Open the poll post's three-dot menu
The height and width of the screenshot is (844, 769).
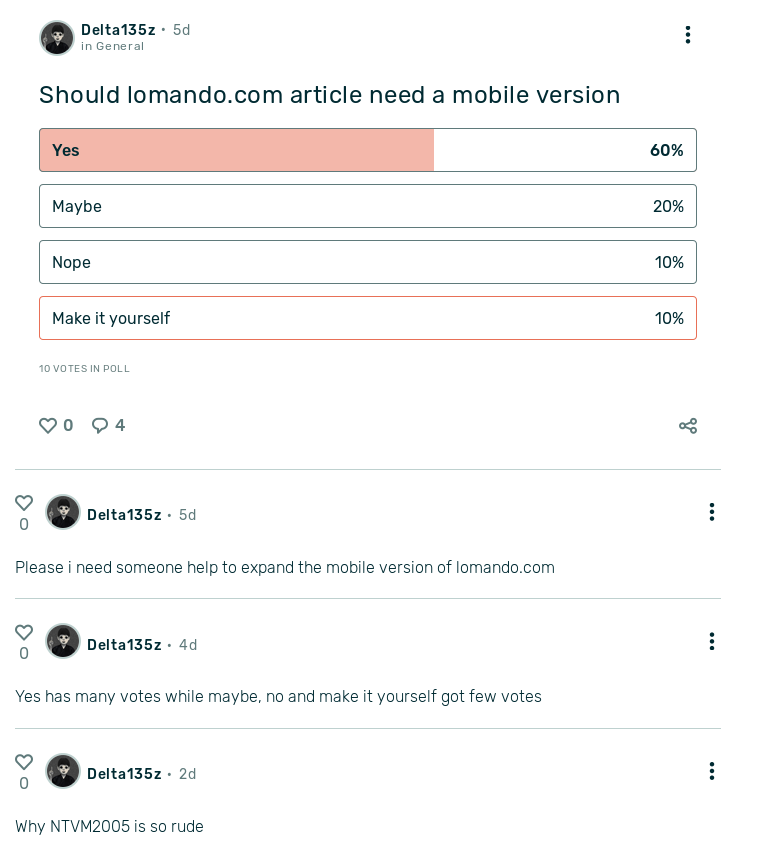[688, 35]
